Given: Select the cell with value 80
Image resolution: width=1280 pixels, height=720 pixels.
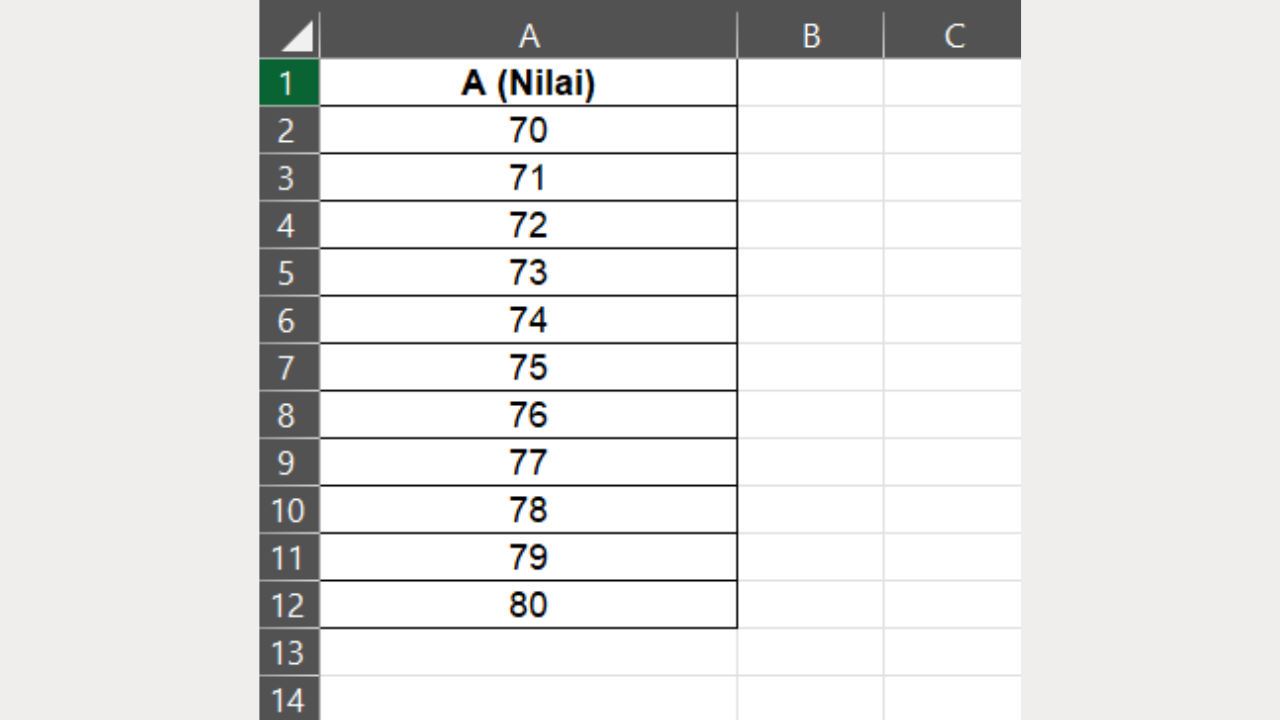Looking at the screenshot, I should [529, 604].
